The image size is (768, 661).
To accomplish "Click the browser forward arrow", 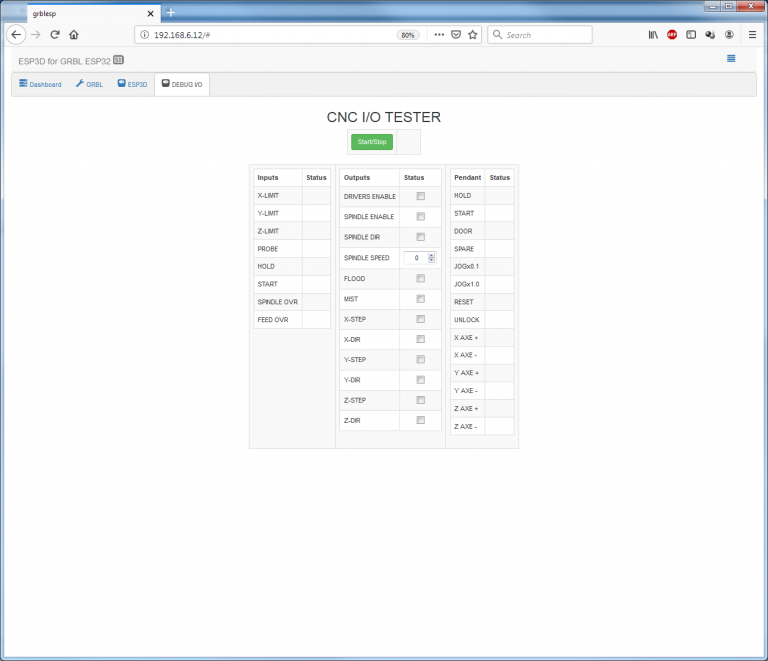I will click(36, 35).
